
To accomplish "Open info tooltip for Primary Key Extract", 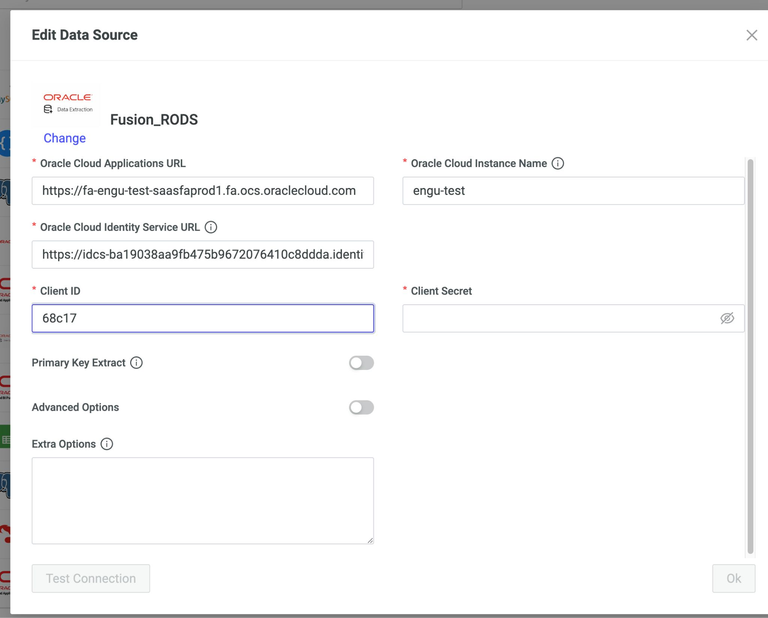I will pyautogui.click(x=136, y=363).
